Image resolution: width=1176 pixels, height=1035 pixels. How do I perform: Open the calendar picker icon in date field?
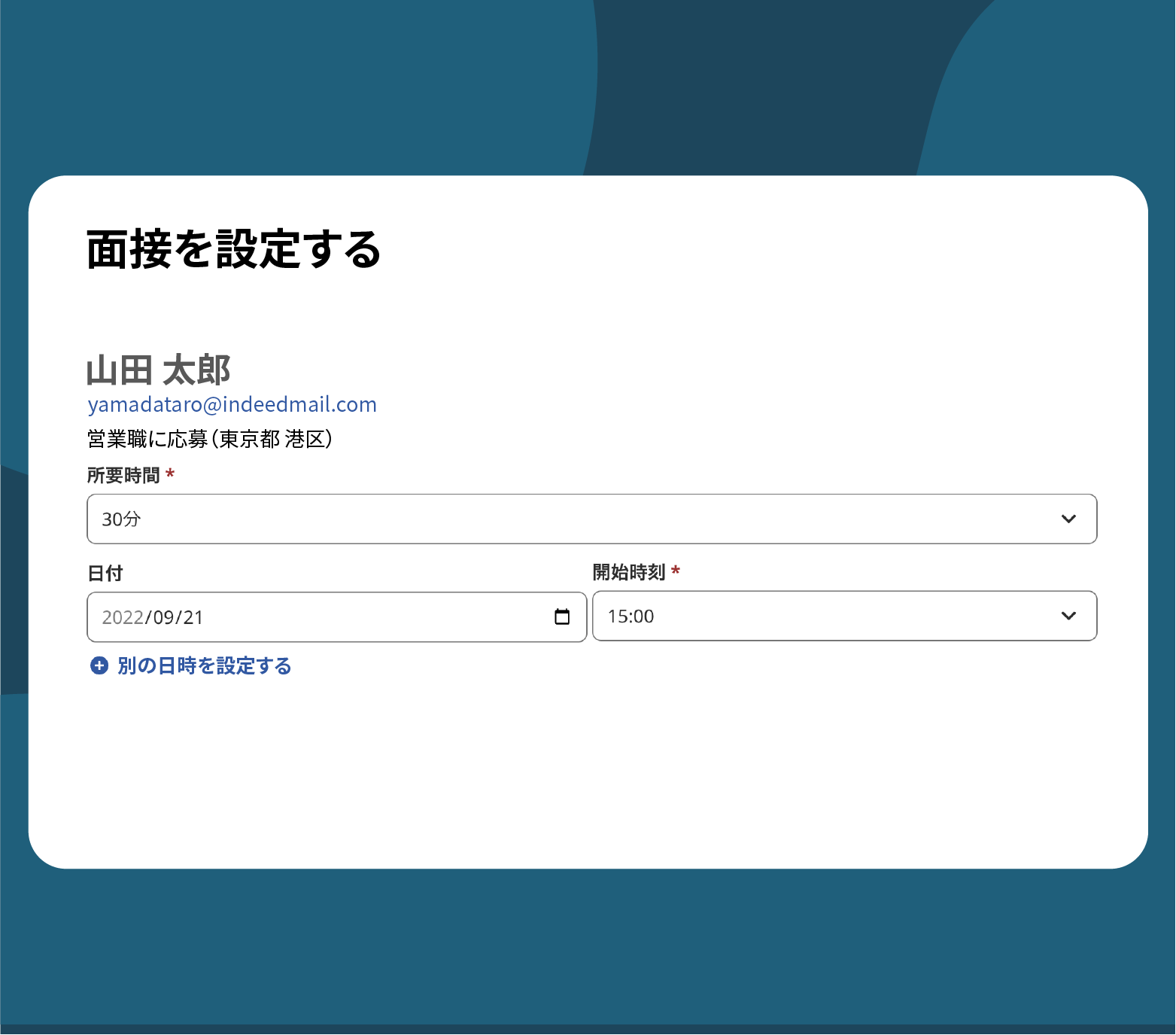click(562, 617)
